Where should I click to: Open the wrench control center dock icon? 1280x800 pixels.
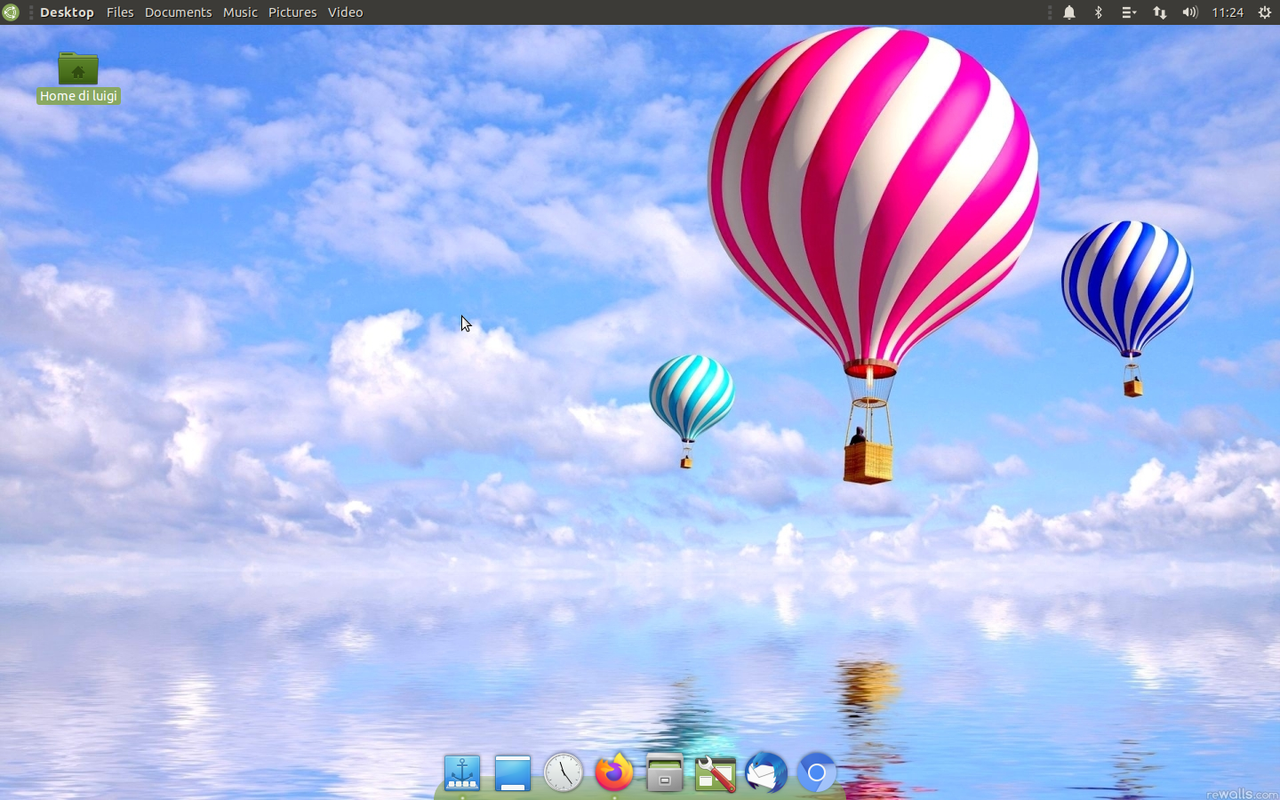[x=716, y=773]
